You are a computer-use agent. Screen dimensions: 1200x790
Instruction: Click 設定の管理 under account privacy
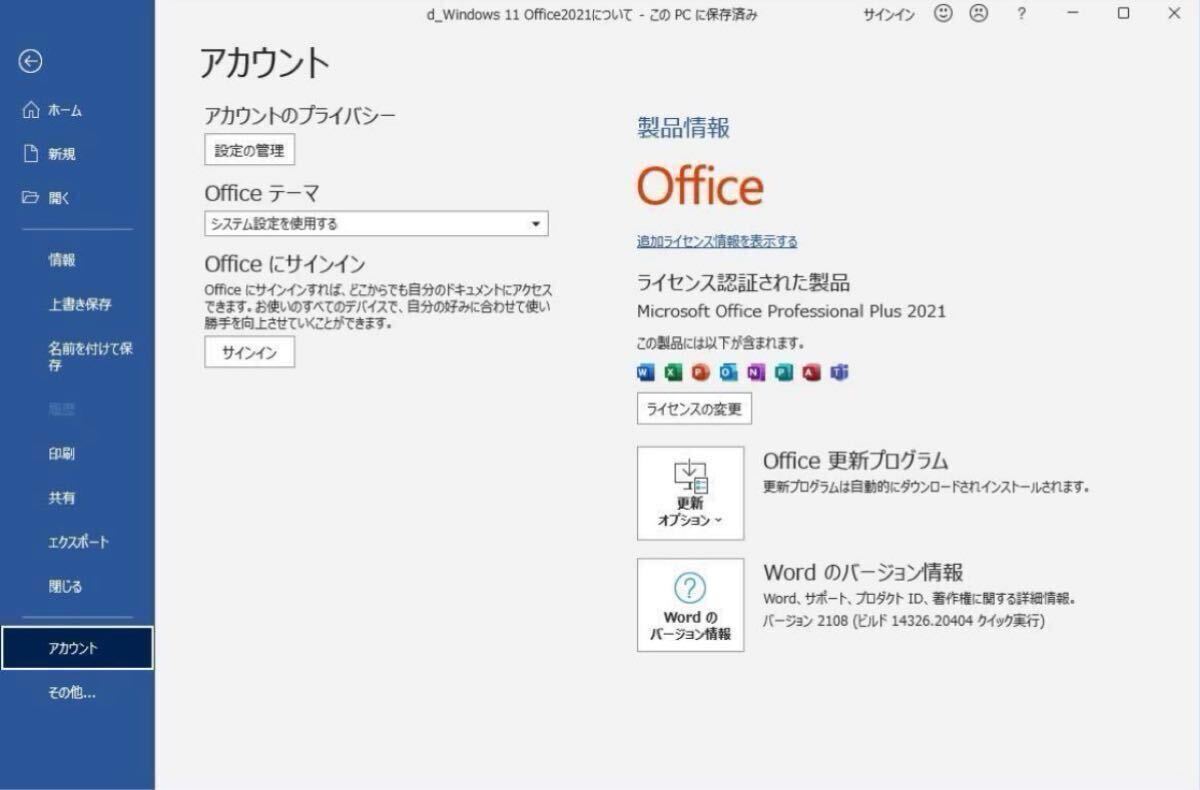249,149
